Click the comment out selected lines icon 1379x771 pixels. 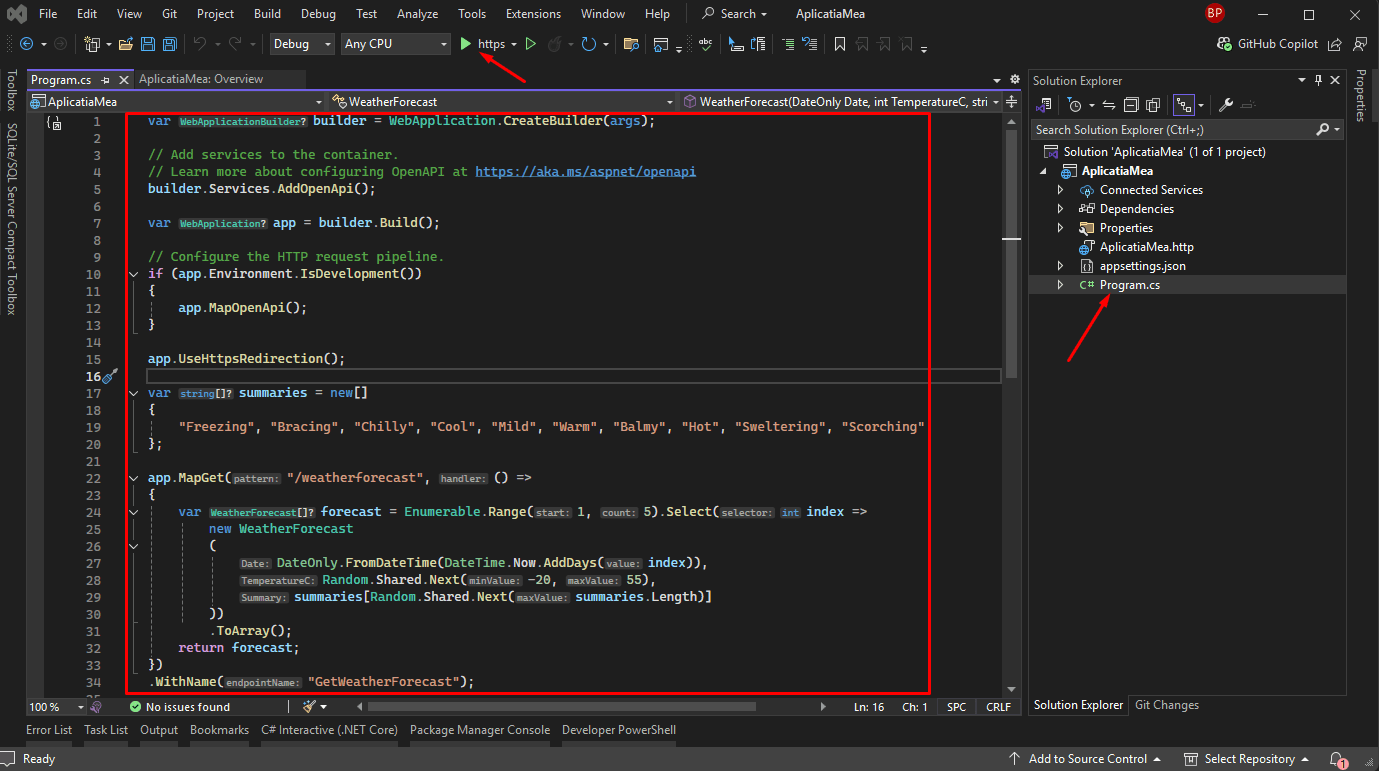tap(788, 44)
